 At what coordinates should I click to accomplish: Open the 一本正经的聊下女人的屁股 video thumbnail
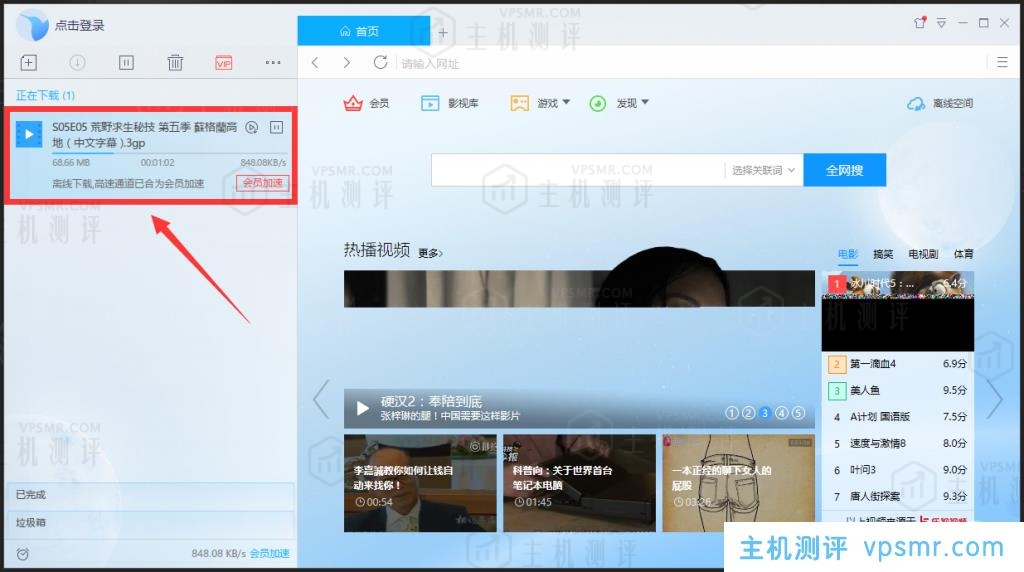739,483
